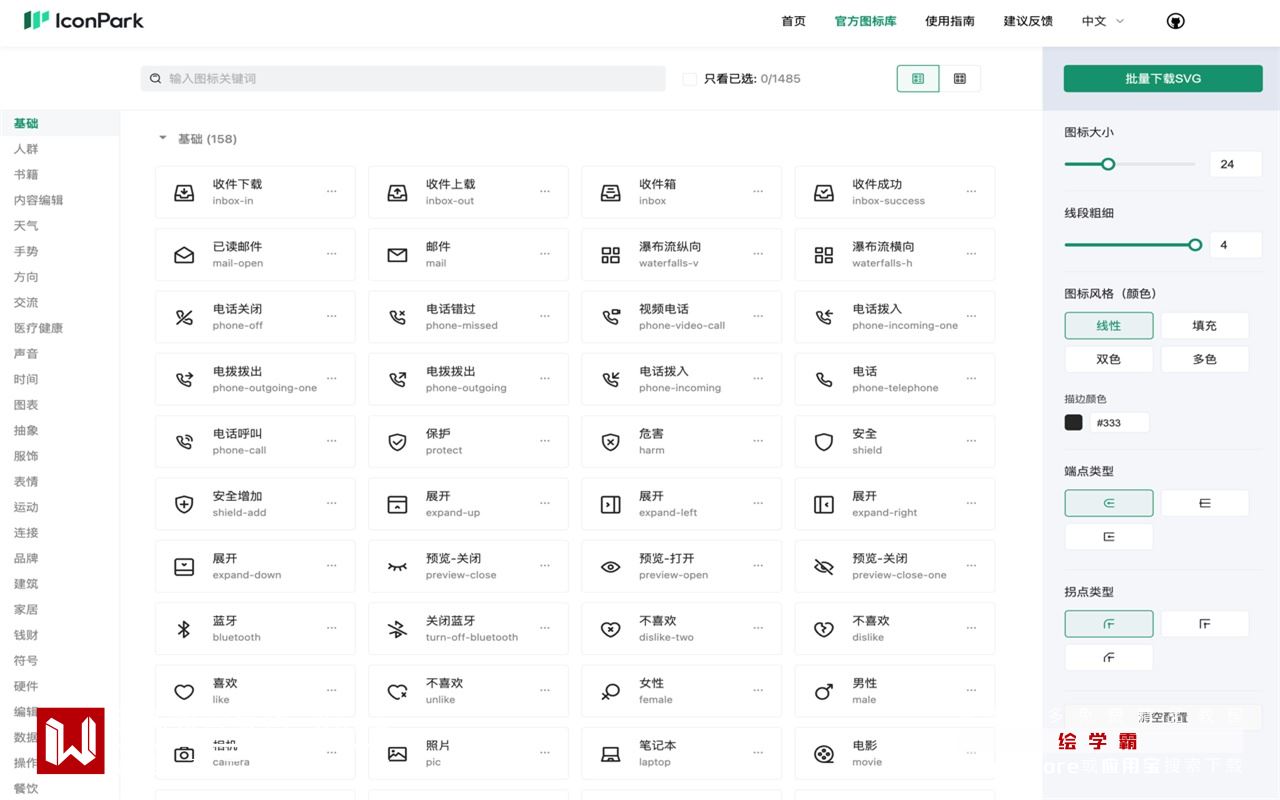Go to the 天气 category in the sidebar
This screenshot has height=800, width=1280.
[x=26, y=226]
